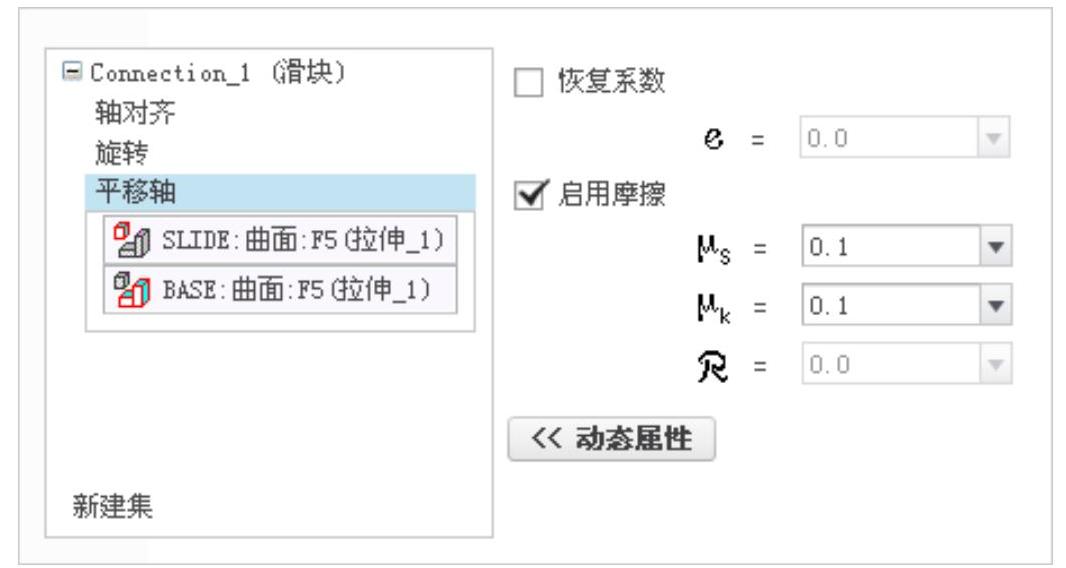The image size is (1066, 568).
Task: Collapse the Connection_1 tree node
Action: (x=71, y=71)
